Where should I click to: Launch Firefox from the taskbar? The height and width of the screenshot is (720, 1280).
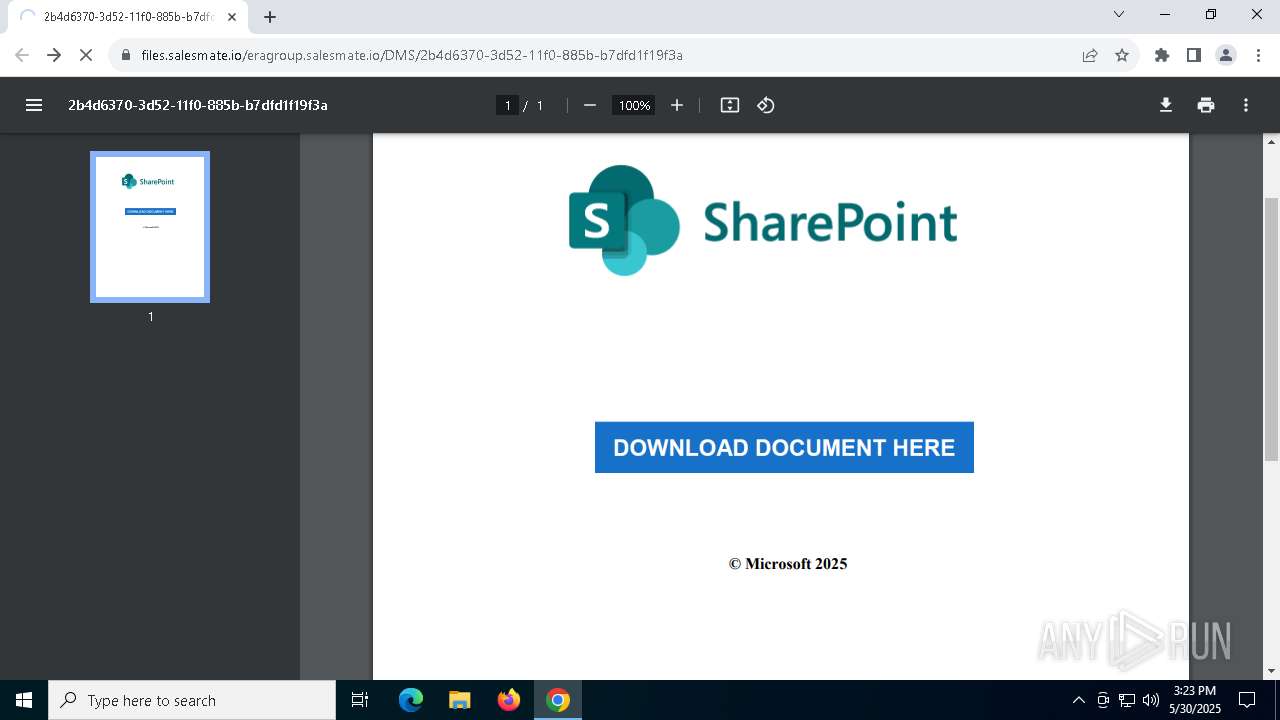509,700
